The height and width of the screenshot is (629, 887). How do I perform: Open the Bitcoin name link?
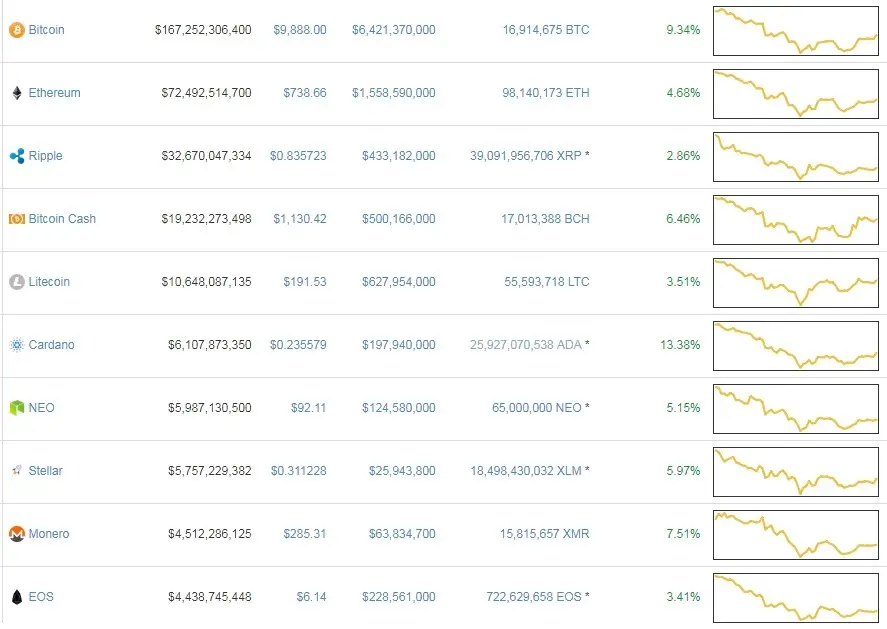tap(46, 30)
